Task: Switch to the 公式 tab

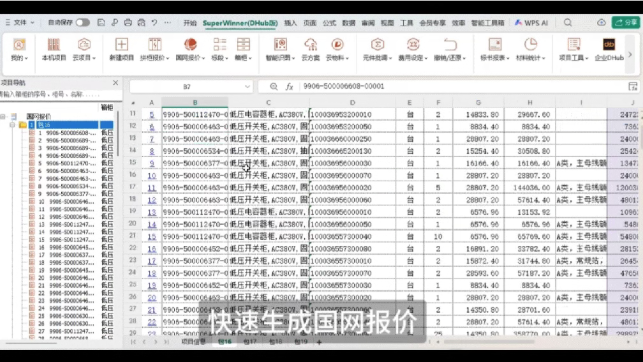Action: (x=329, y=23)
